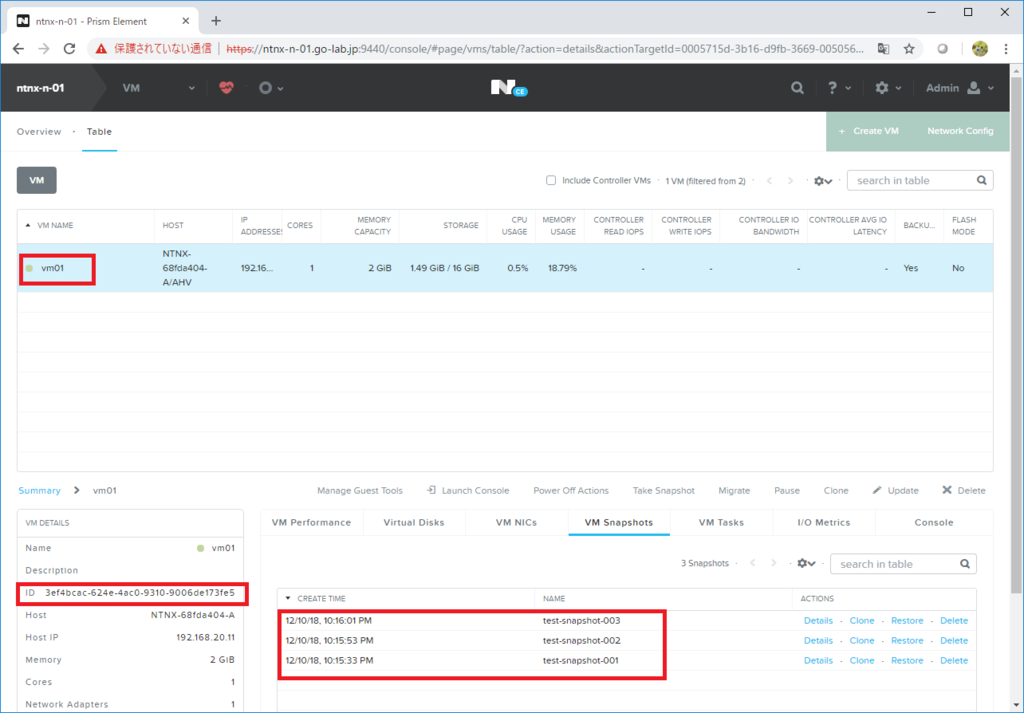Clone test-snapshot-001

pyautogui.click(x=862, y=661)
